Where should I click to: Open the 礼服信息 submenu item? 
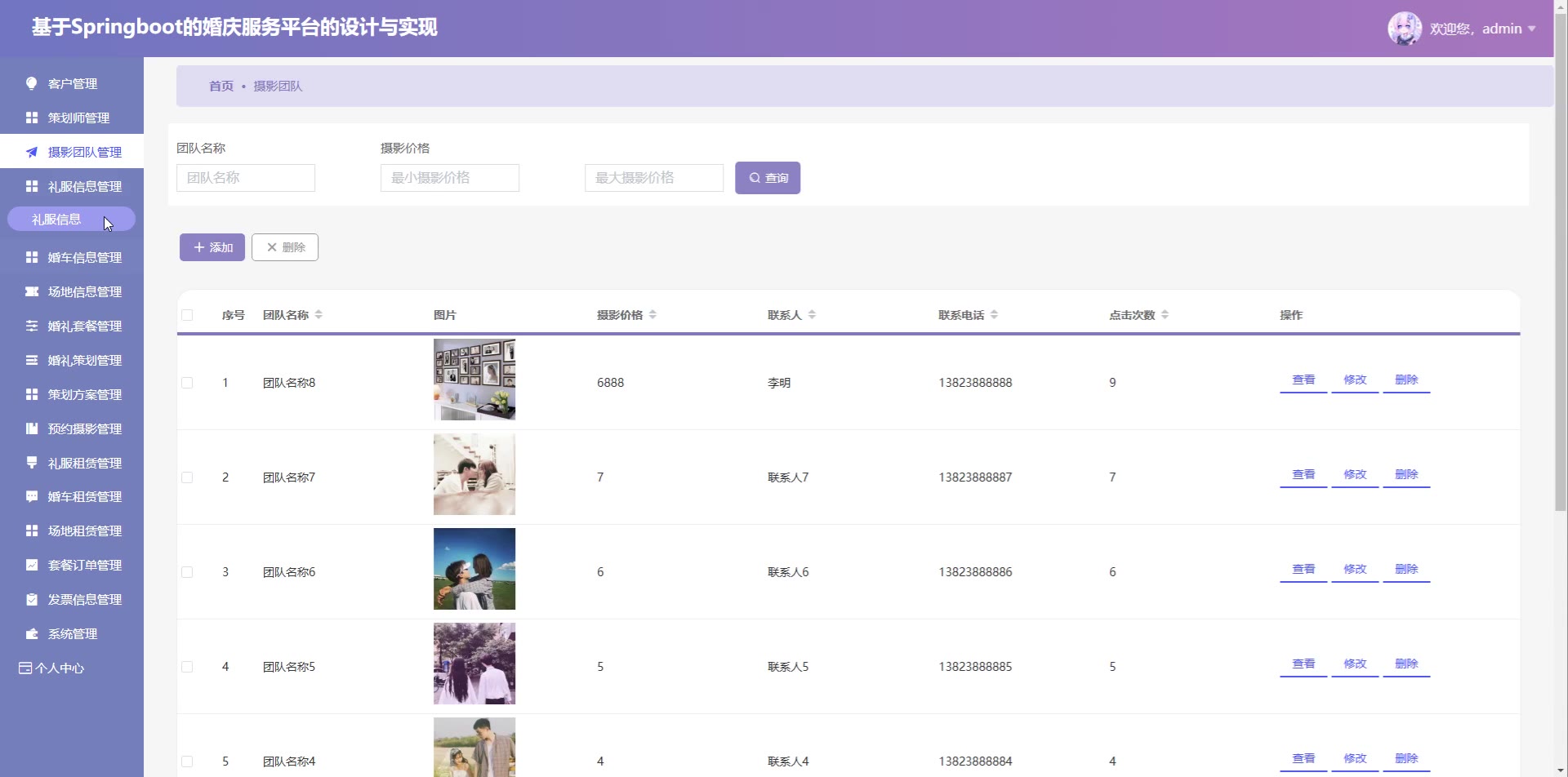pos(57,220)
